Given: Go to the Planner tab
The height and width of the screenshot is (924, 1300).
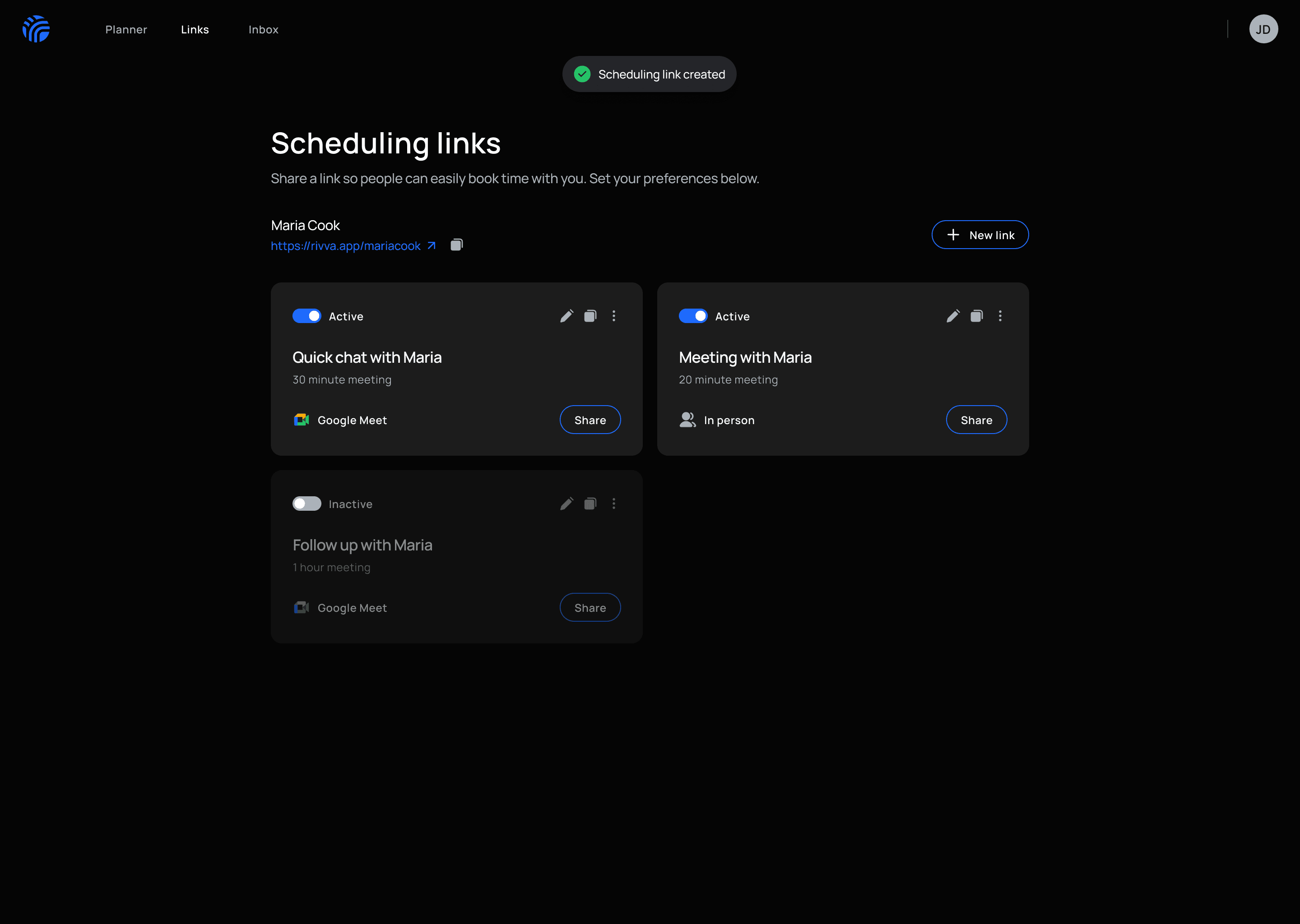Looking at the screenshot, I should 126,29.
